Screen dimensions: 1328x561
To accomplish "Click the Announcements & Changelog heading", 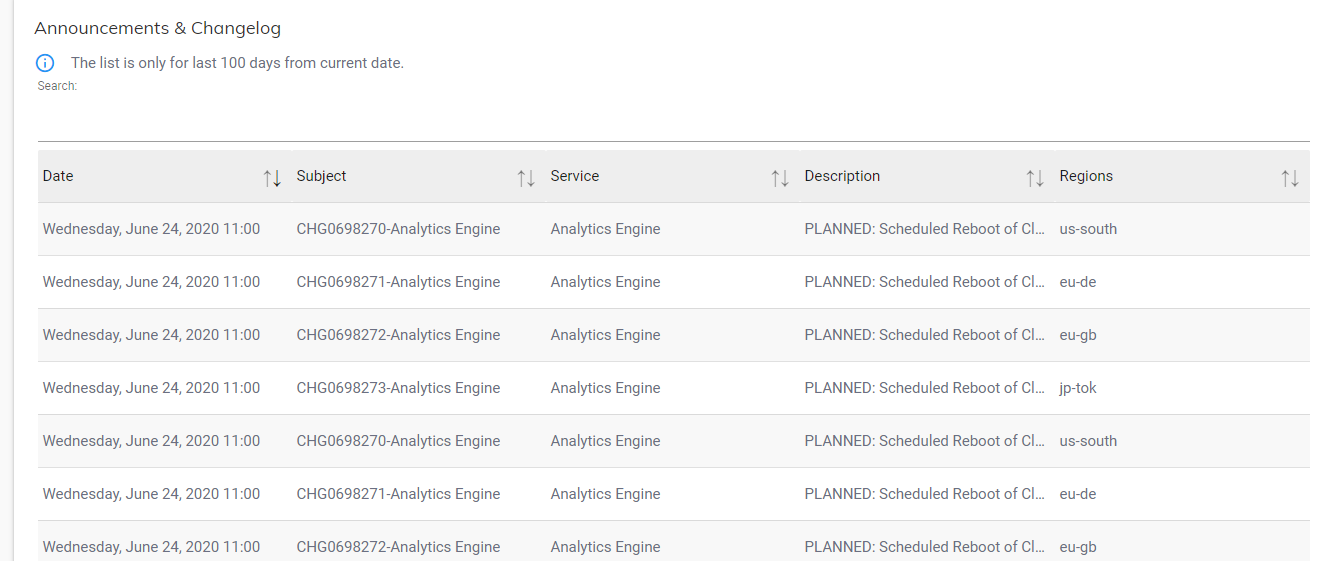I will pos(157,28).
